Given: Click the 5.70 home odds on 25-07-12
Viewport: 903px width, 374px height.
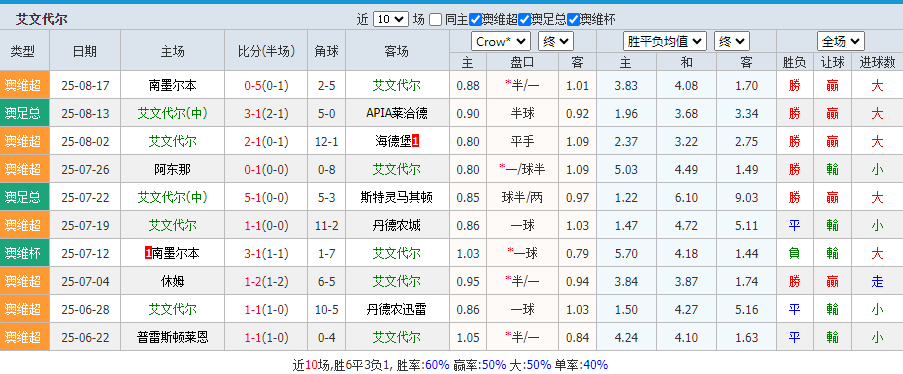Looking at the screenshot, I should (x=626, y=253).
